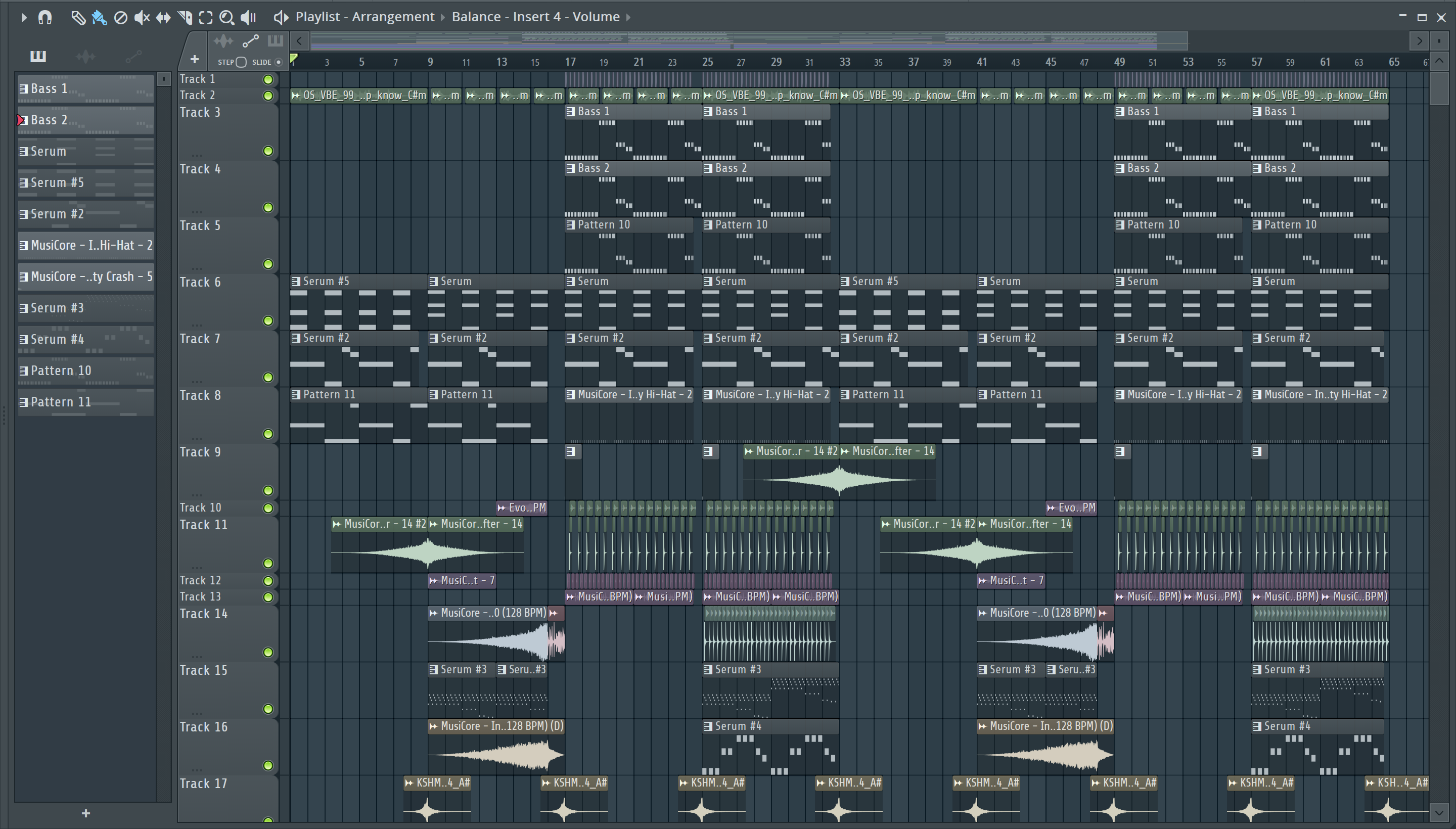Add new pattern with picker plus button
1456x829 pixels.
86,813
